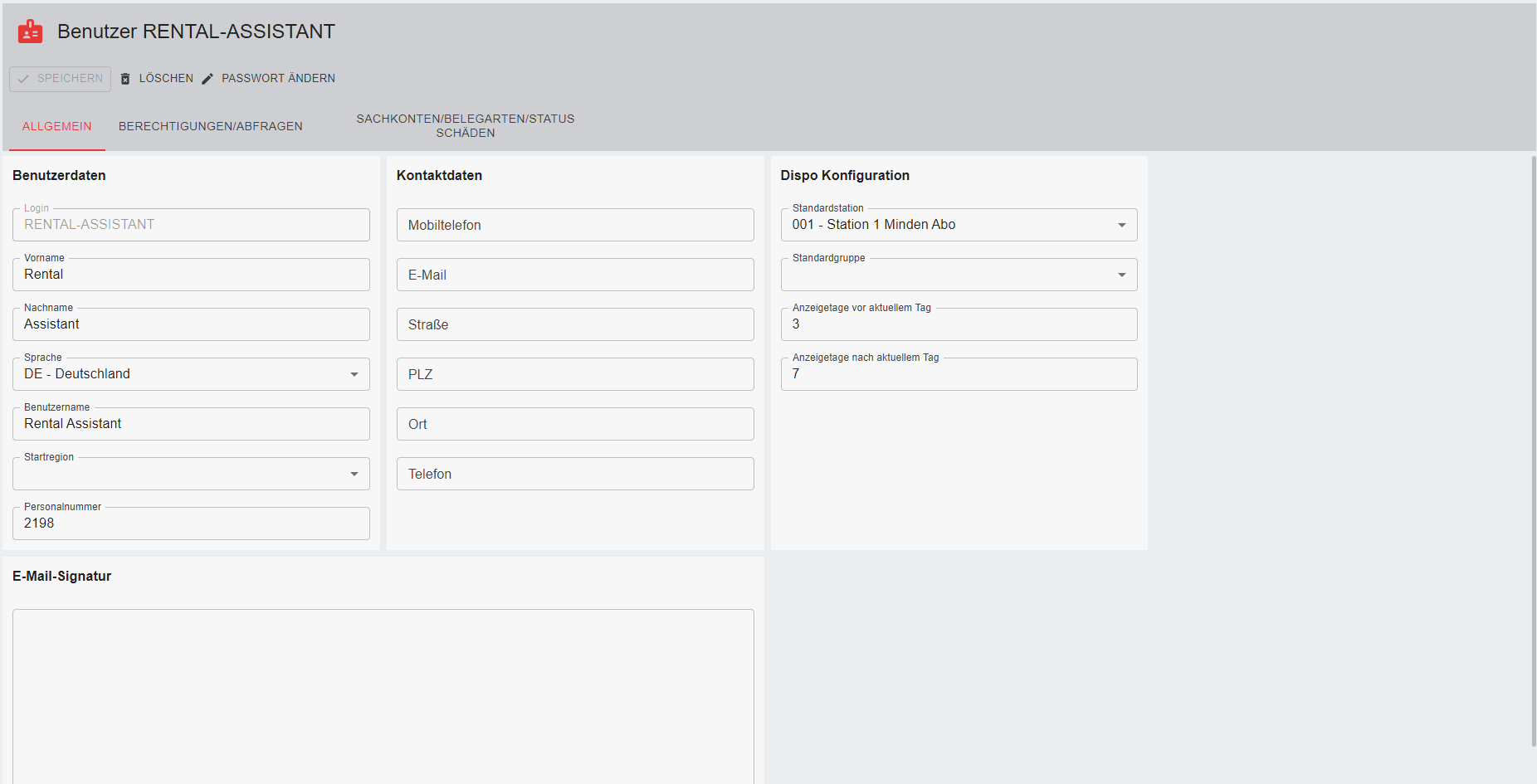
Task: Select the Allgemein tab
Action: coord(56,126)
